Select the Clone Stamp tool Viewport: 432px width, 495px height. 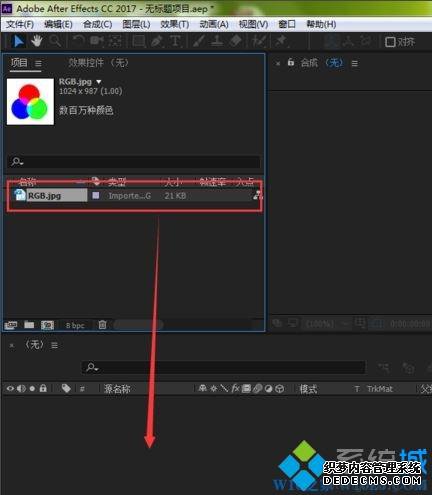[217, 41]
